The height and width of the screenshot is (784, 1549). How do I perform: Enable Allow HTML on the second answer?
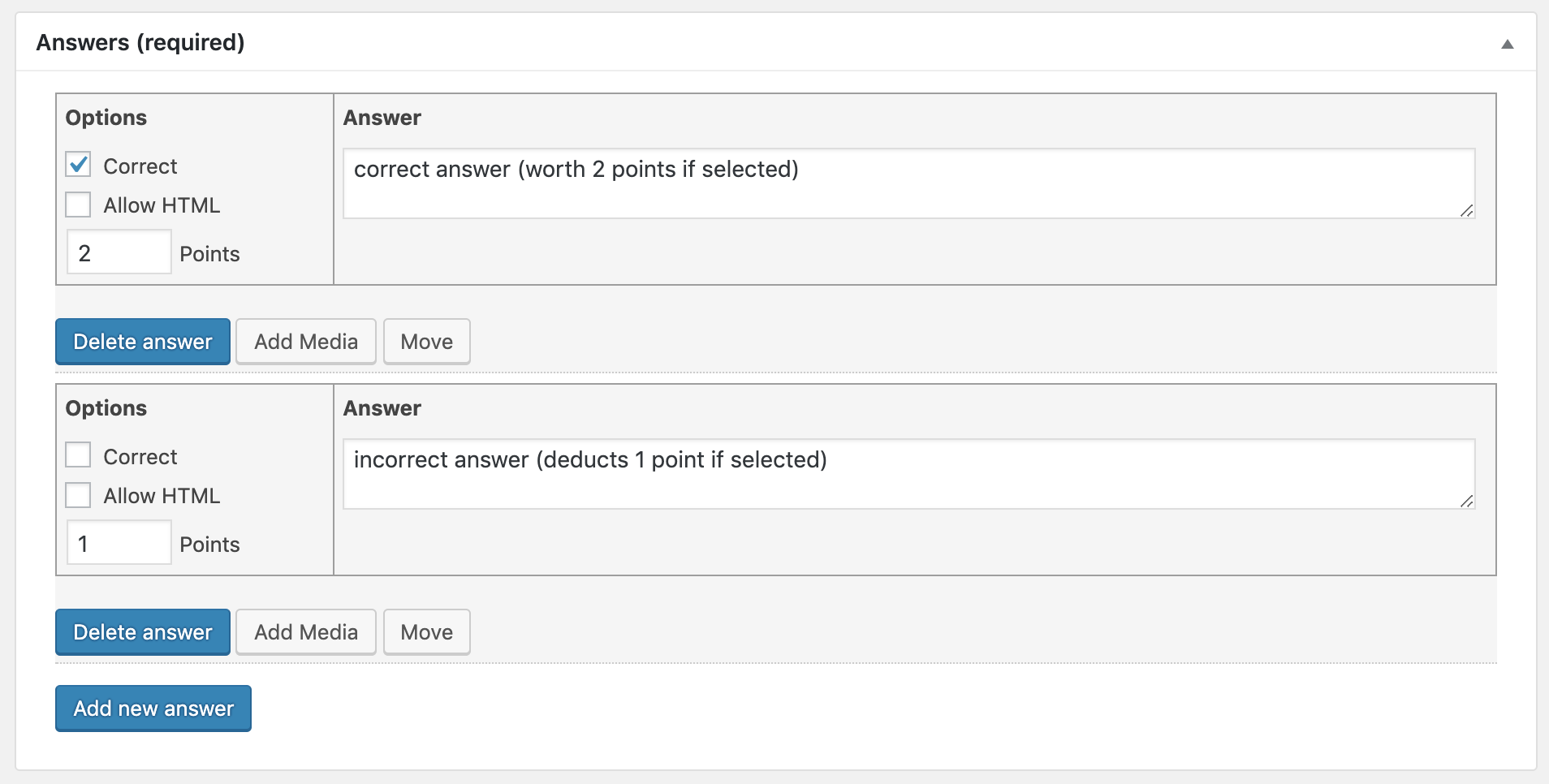coord(78,494)
